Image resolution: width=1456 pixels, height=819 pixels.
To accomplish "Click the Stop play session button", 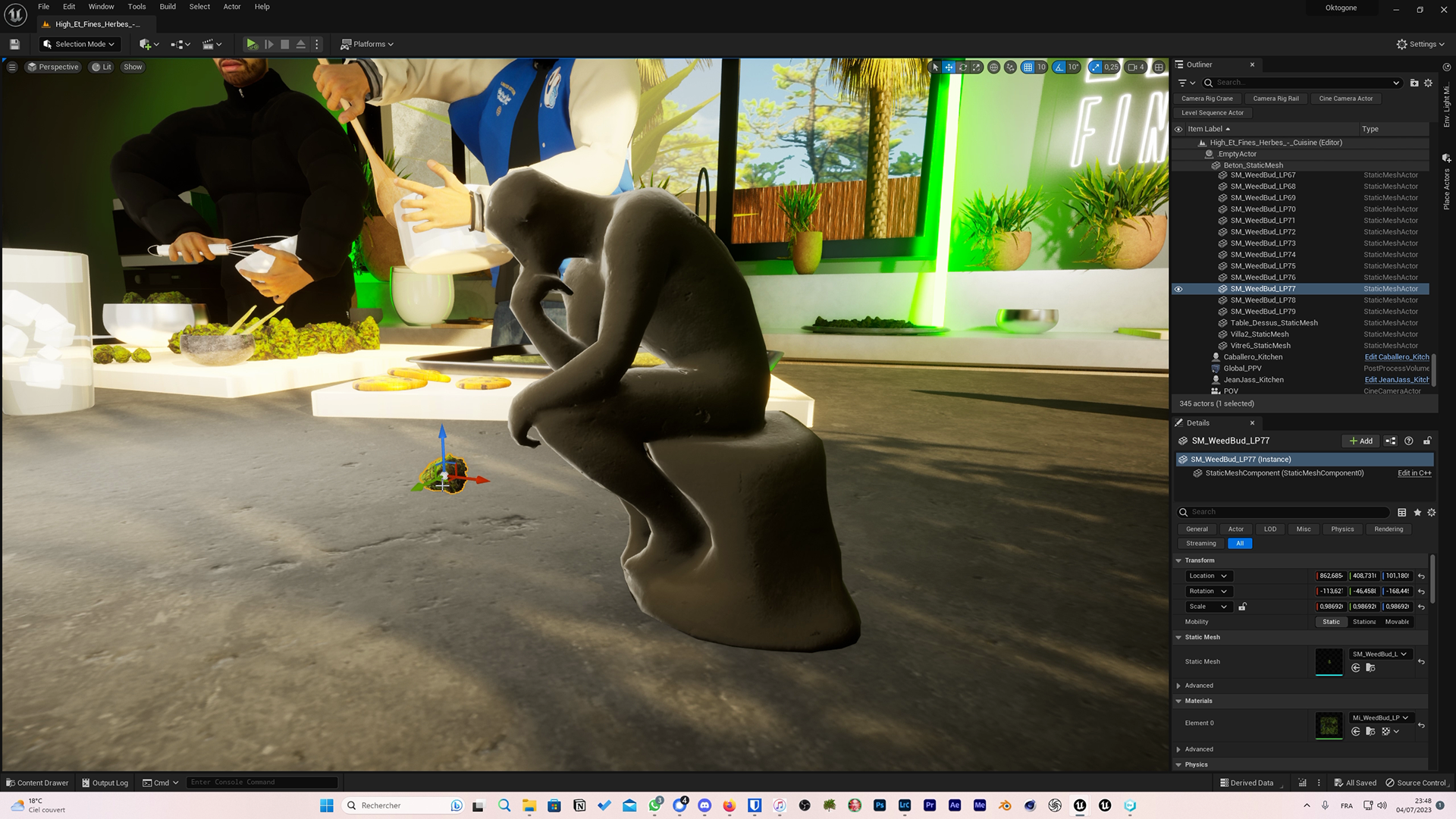I will [284, 44].
